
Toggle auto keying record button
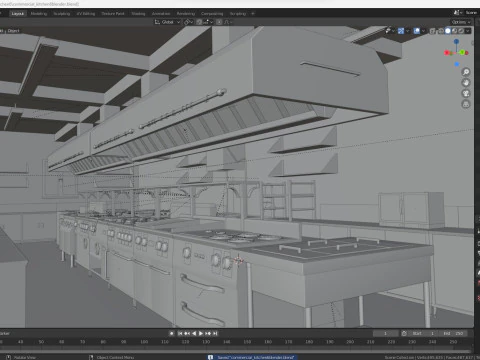171,333
